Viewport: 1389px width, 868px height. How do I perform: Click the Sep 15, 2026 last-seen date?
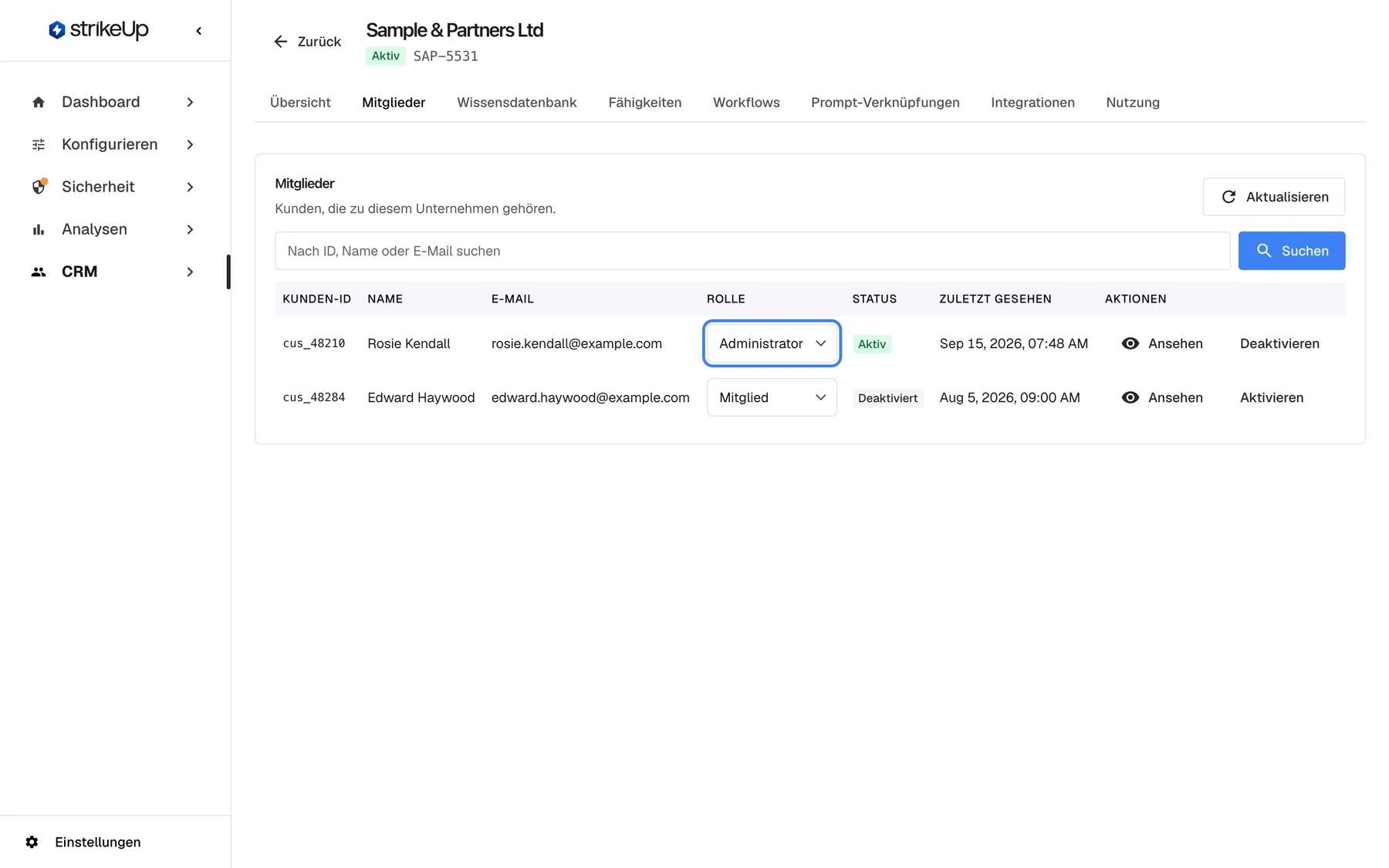point(1013,343)
